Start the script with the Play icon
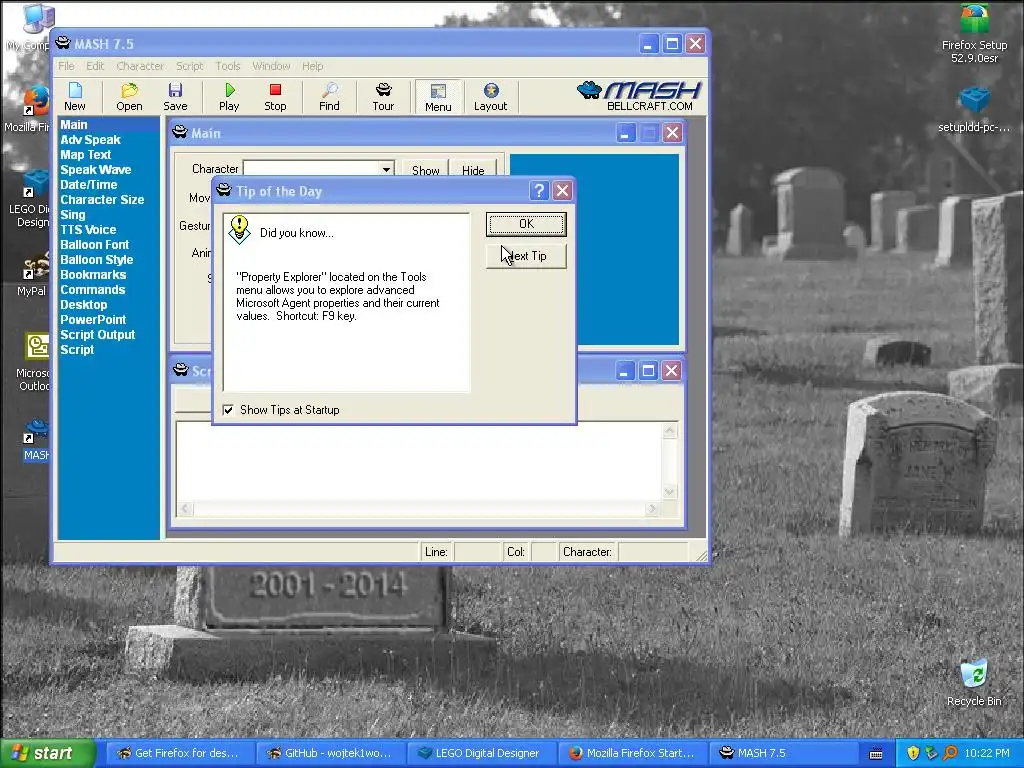Image resolution: width=1024 pixels, height=768 pixels. (229, 97)
